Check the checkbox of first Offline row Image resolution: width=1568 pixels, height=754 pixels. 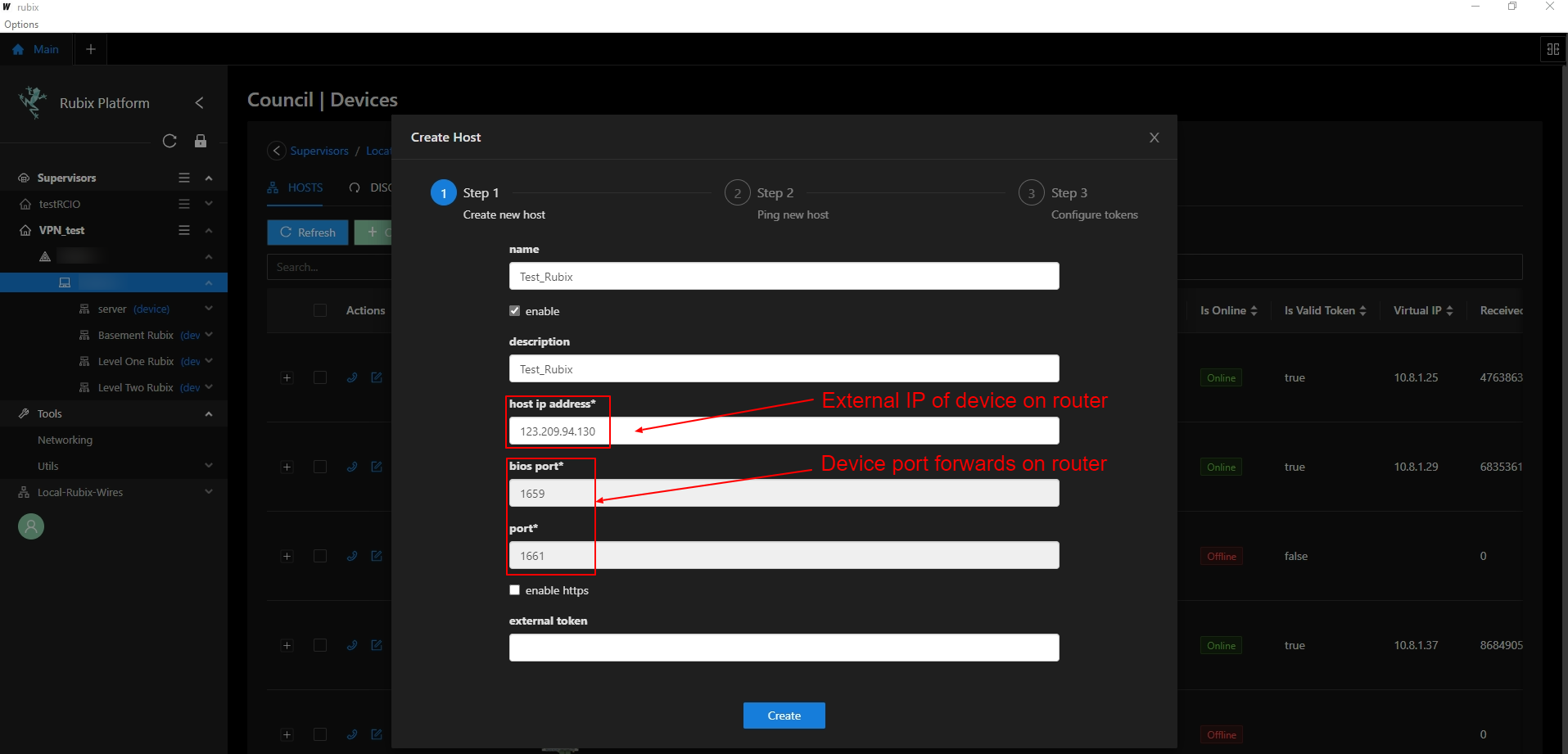click(x=320, y=556)
